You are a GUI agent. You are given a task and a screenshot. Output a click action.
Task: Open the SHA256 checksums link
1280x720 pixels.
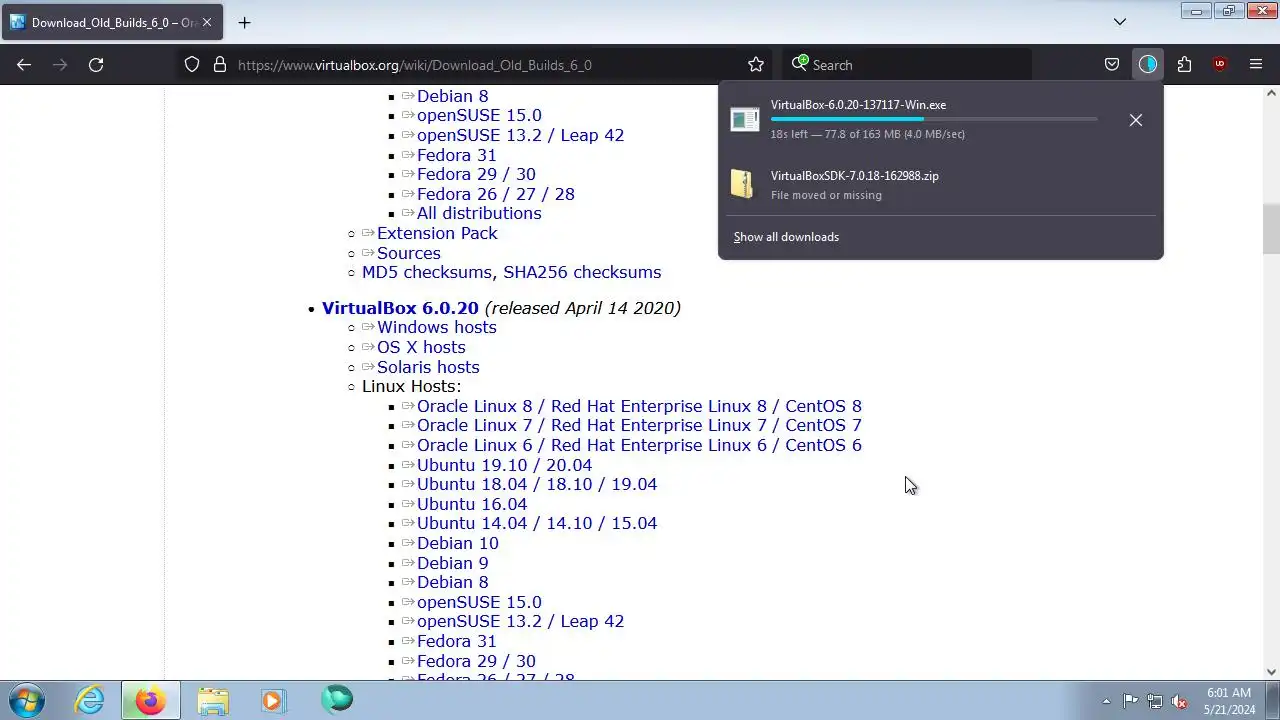582,272
